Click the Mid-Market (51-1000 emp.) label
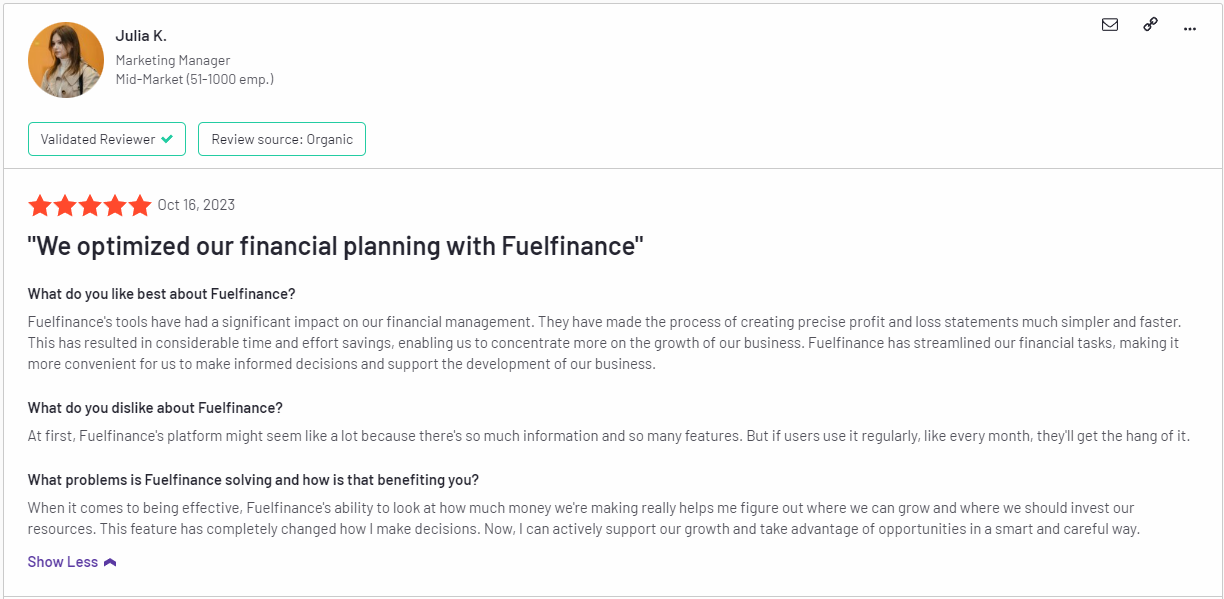 [x=194, y=79]
